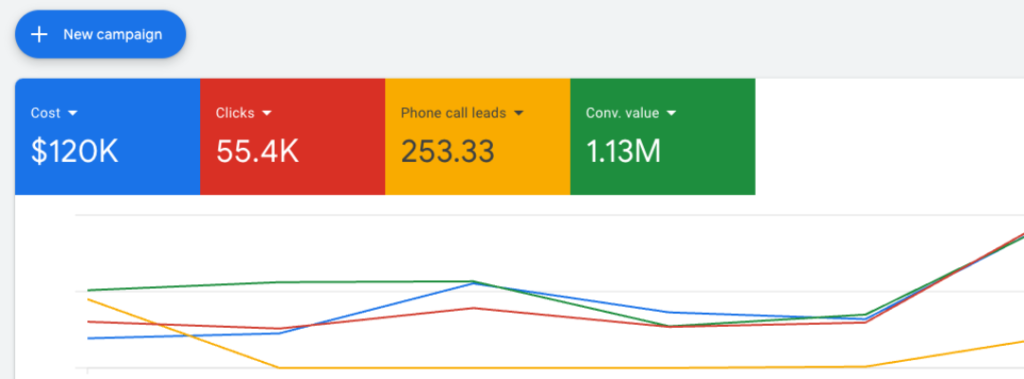This screenshot has width=1024, height=379.
Task: Click the New campaign button
Action: (101, 34)
